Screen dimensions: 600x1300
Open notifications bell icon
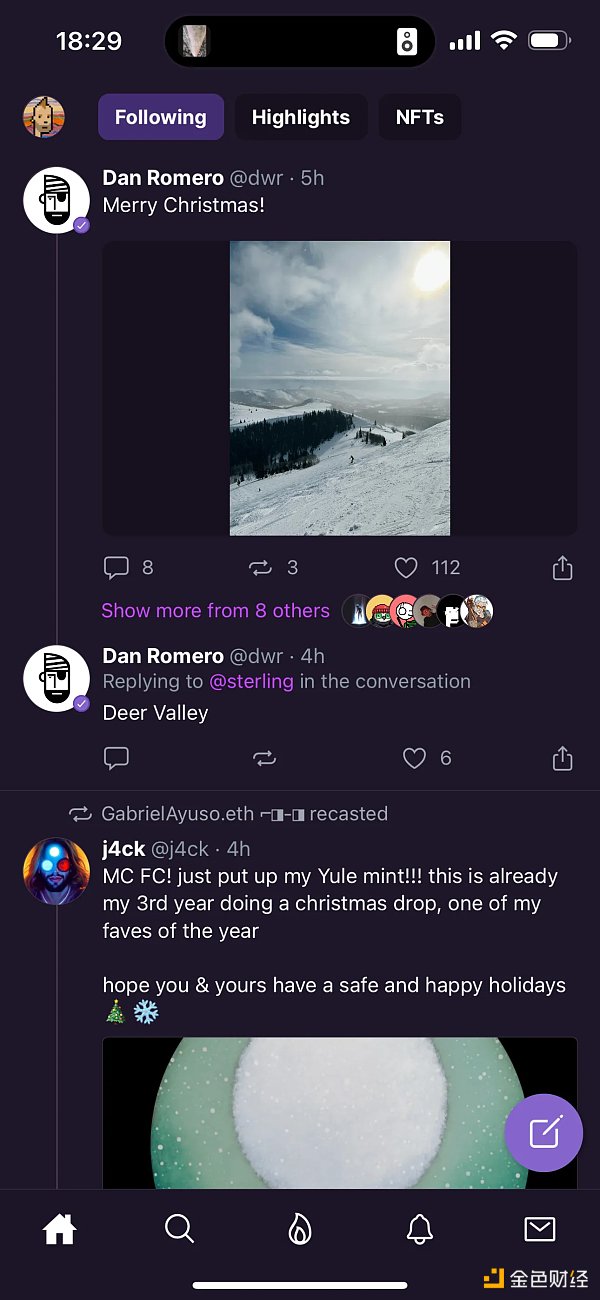click(420, 1229)
